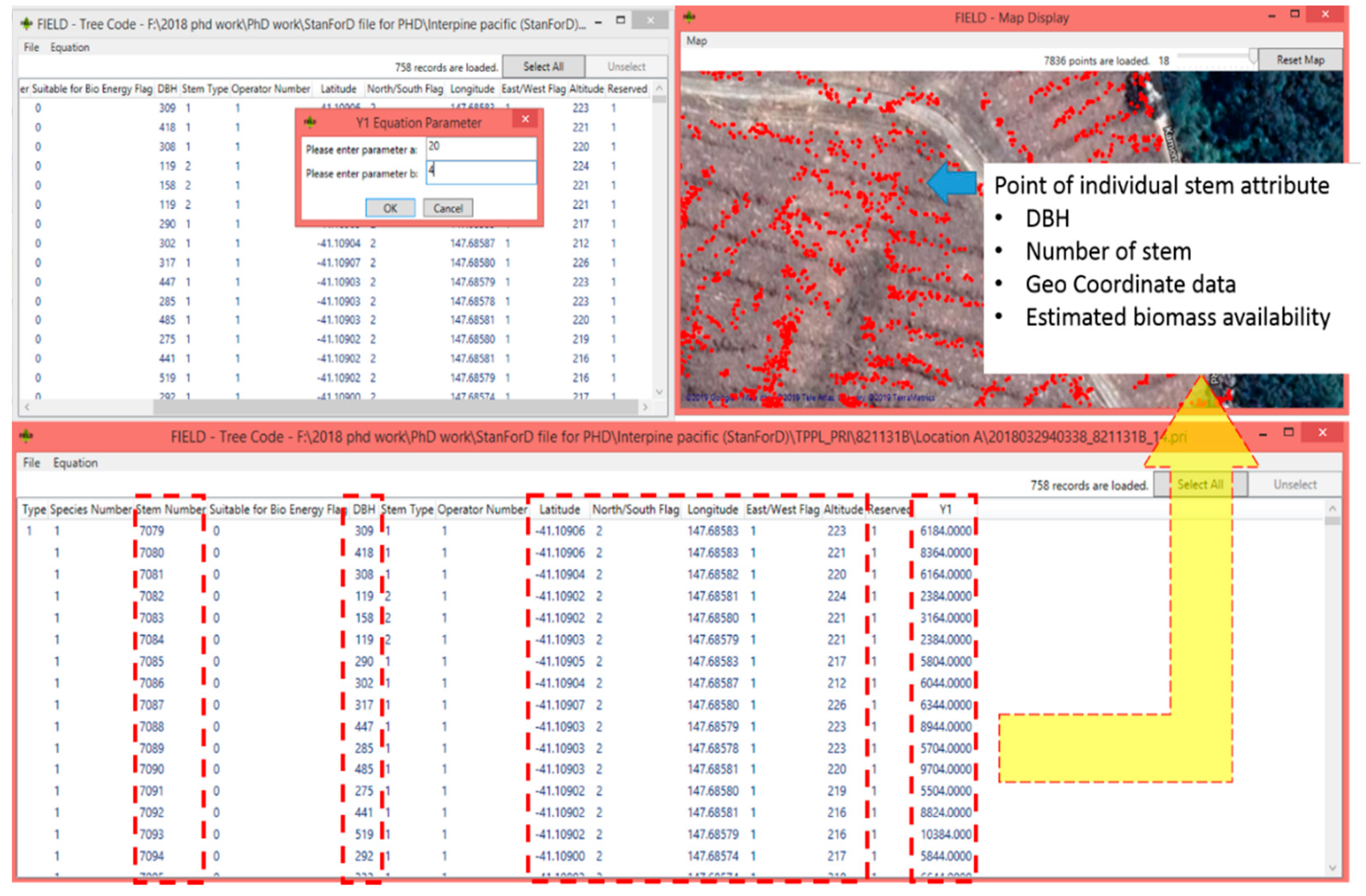1366x896 pixels.
Task: Click the Y1 Equation Parameter dialog icon
Action: 310,122
